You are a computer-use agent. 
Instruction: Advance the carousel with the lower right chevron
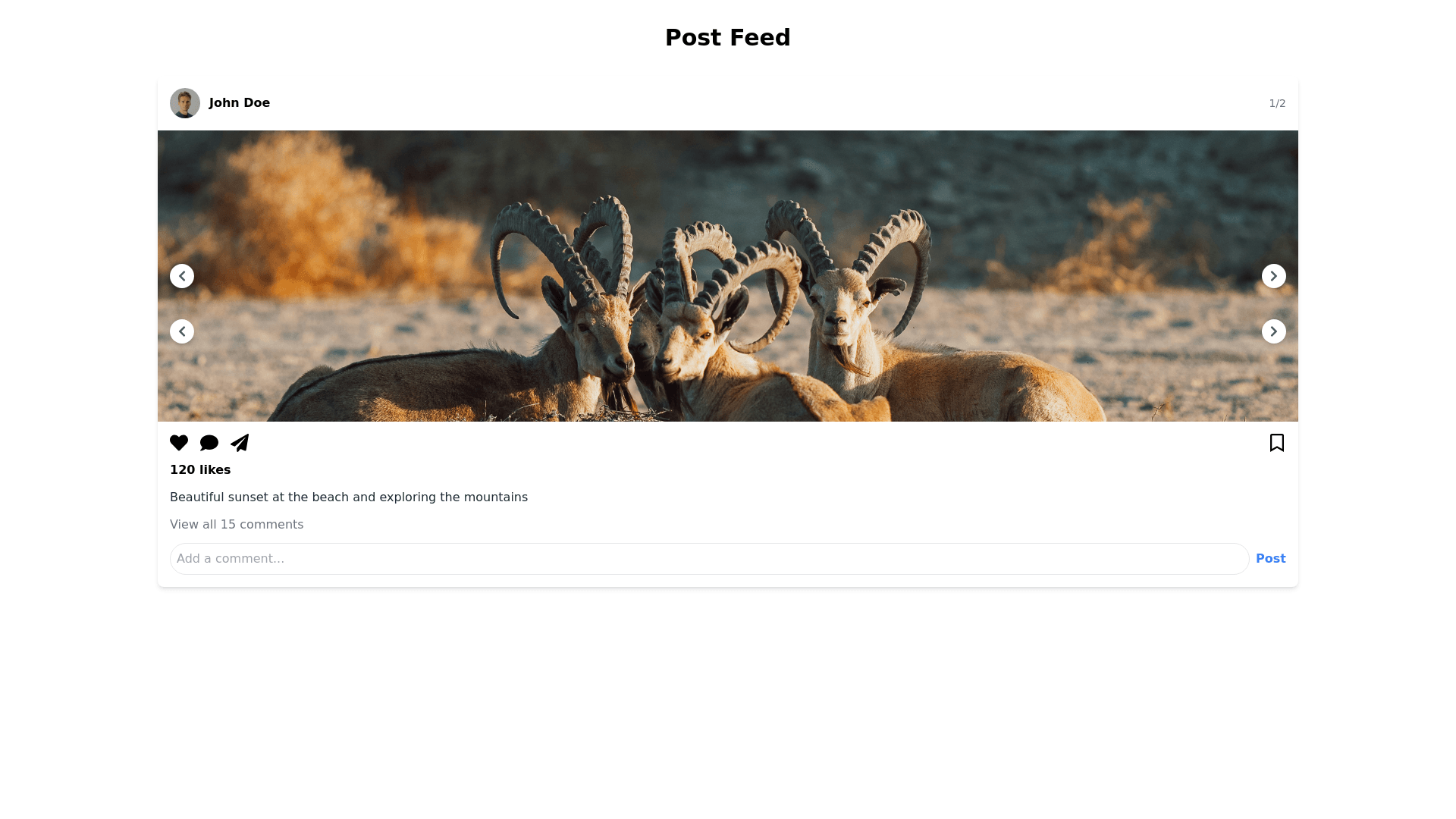pyautogui.click(x=1274, y=331)
